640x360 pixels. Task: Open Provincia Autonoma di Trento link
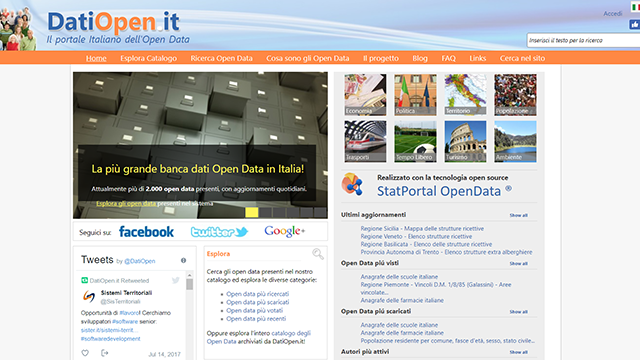(x=446, y=252)
